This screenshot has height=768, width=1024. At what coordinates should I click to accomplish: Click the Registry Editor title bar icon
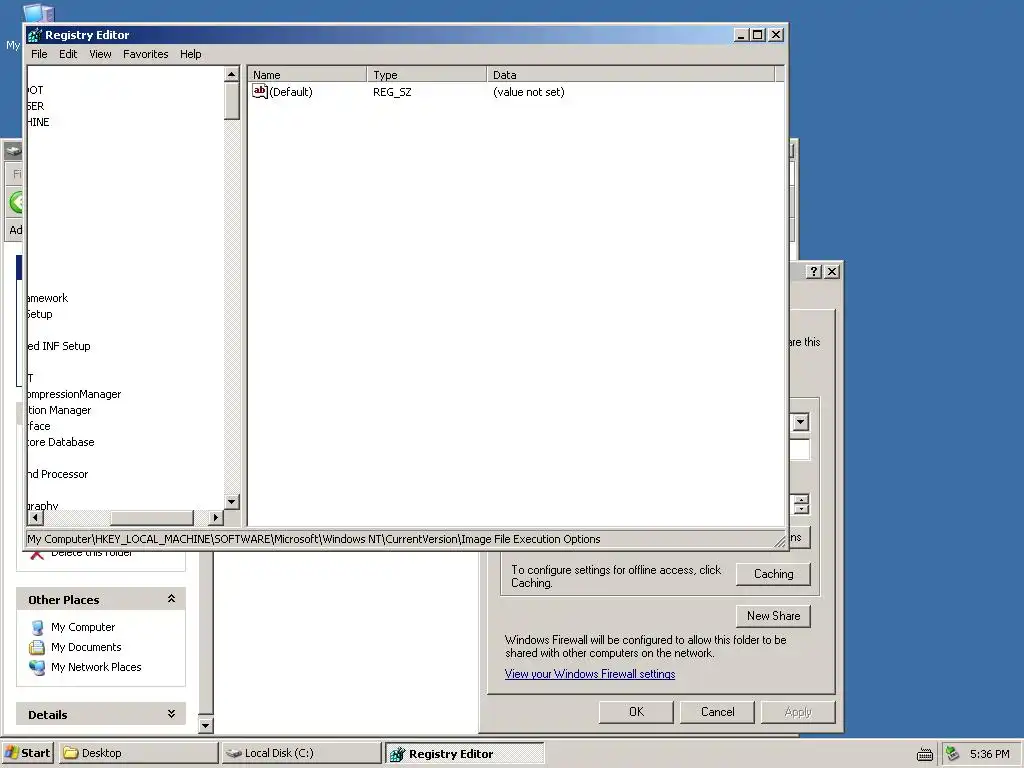pos(35,35)
